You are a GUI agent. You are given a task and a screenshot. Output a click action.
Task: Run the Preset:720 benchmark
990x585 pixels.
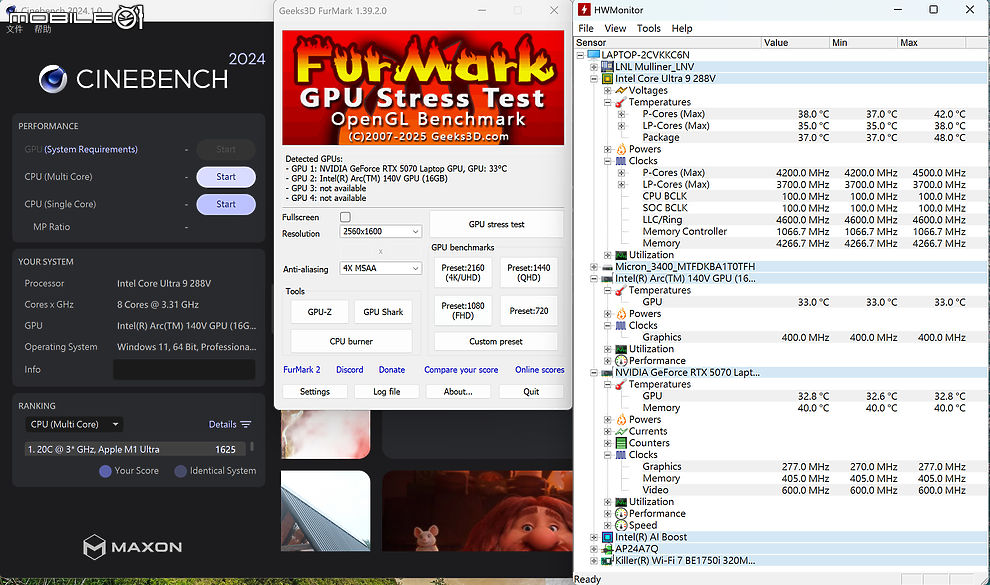528,310
